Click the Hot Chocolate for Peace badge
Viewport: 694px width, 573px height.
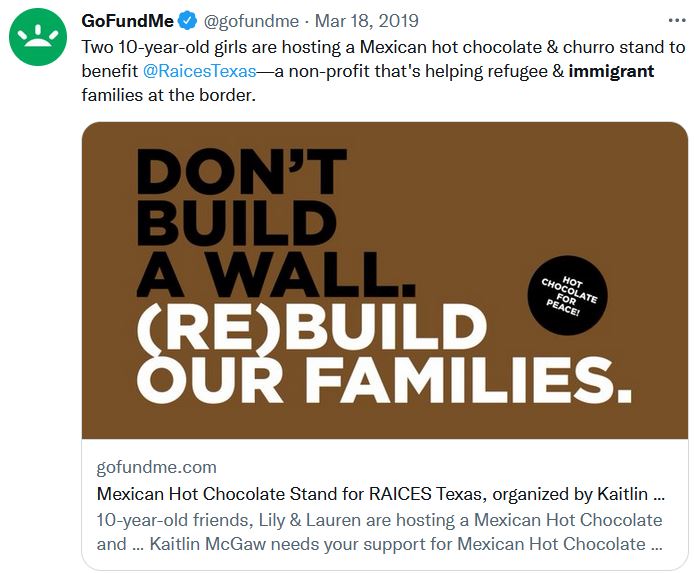pos(568,294)
